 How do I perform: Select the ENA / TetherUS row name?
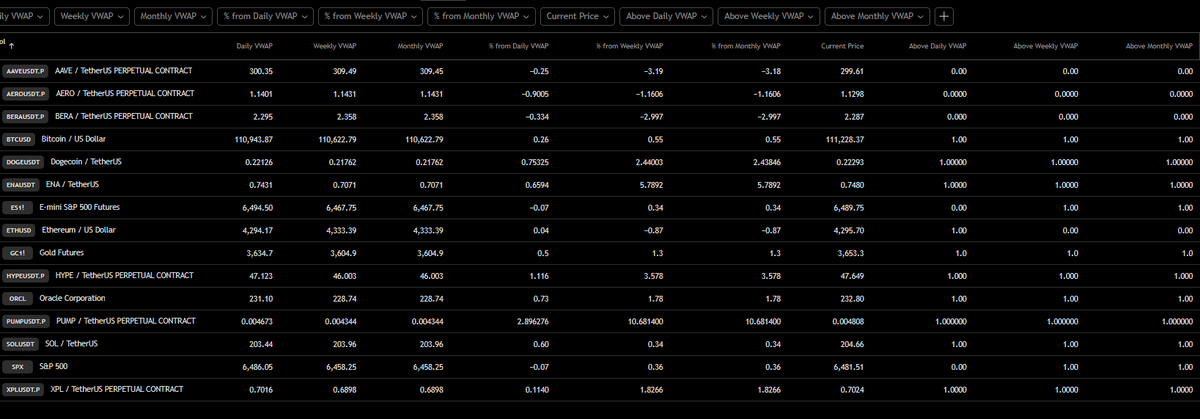click(x=72, y=184)
